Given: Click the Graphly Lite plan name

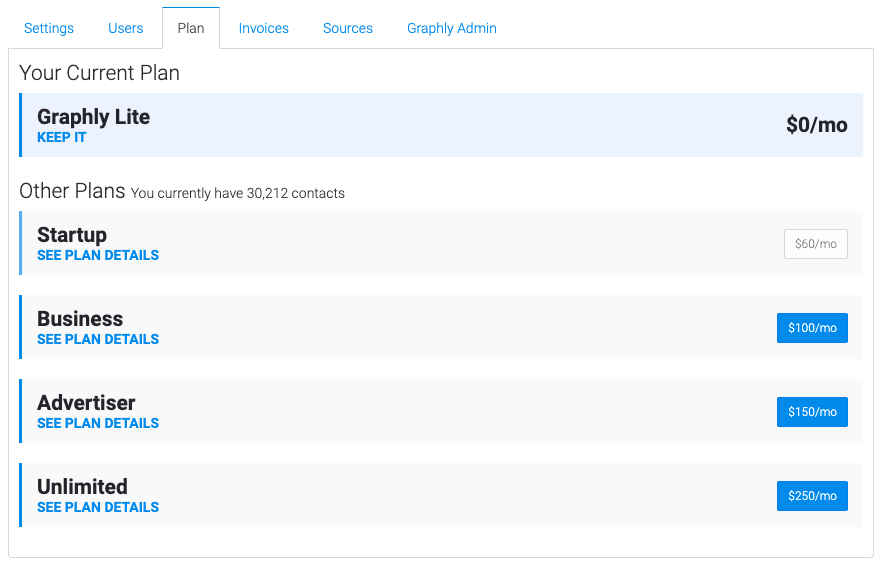Looking at the screenshot, I should point(93,117).
